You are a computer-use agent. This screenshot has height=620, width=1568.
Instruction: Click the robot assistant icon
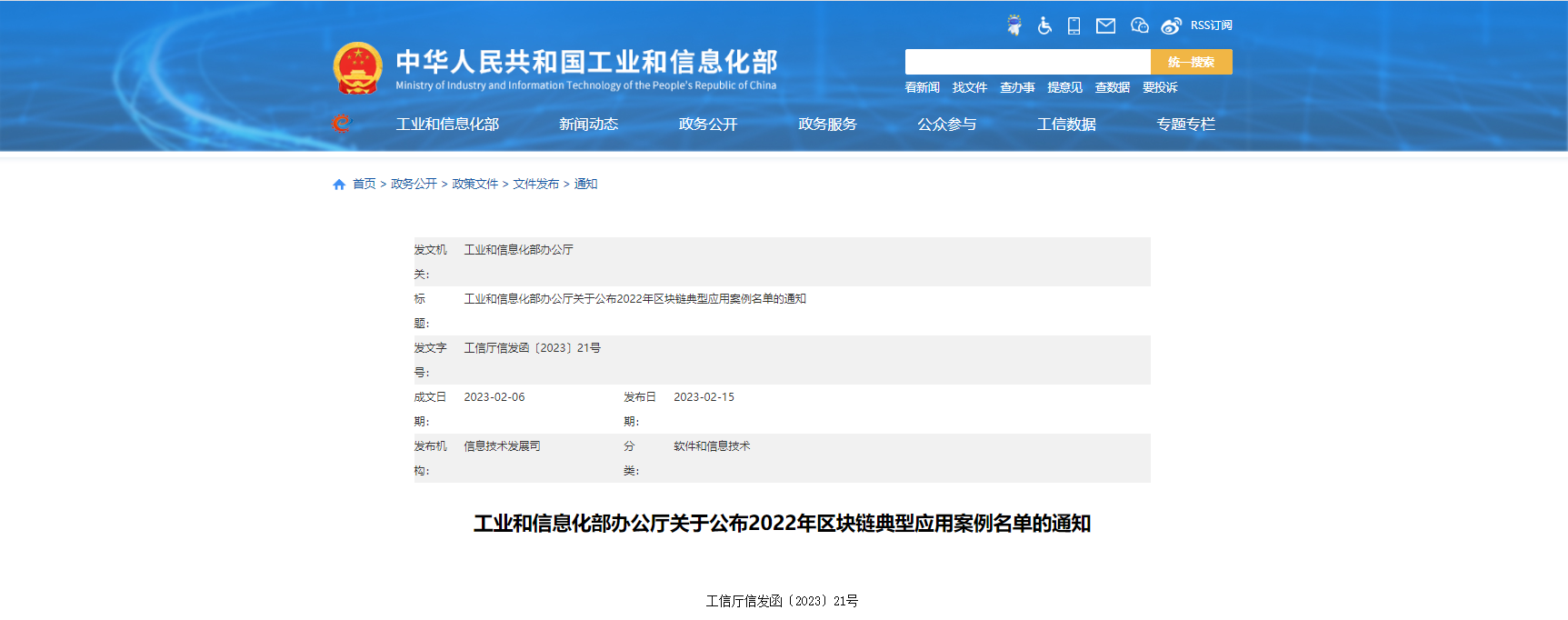[x=1014, y=25]
